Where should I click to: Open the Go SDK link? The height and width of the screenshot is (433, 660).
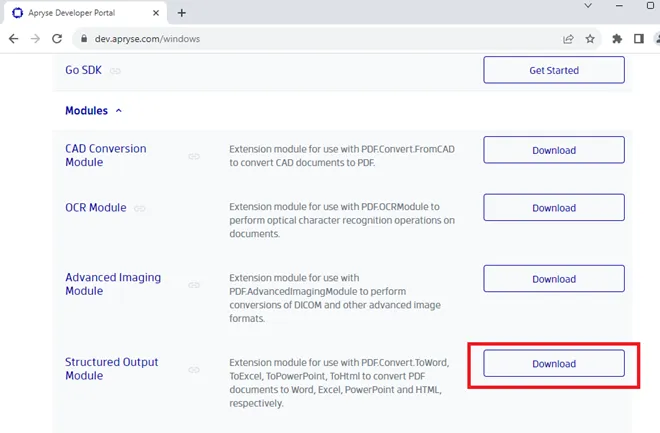click(83, 70)
